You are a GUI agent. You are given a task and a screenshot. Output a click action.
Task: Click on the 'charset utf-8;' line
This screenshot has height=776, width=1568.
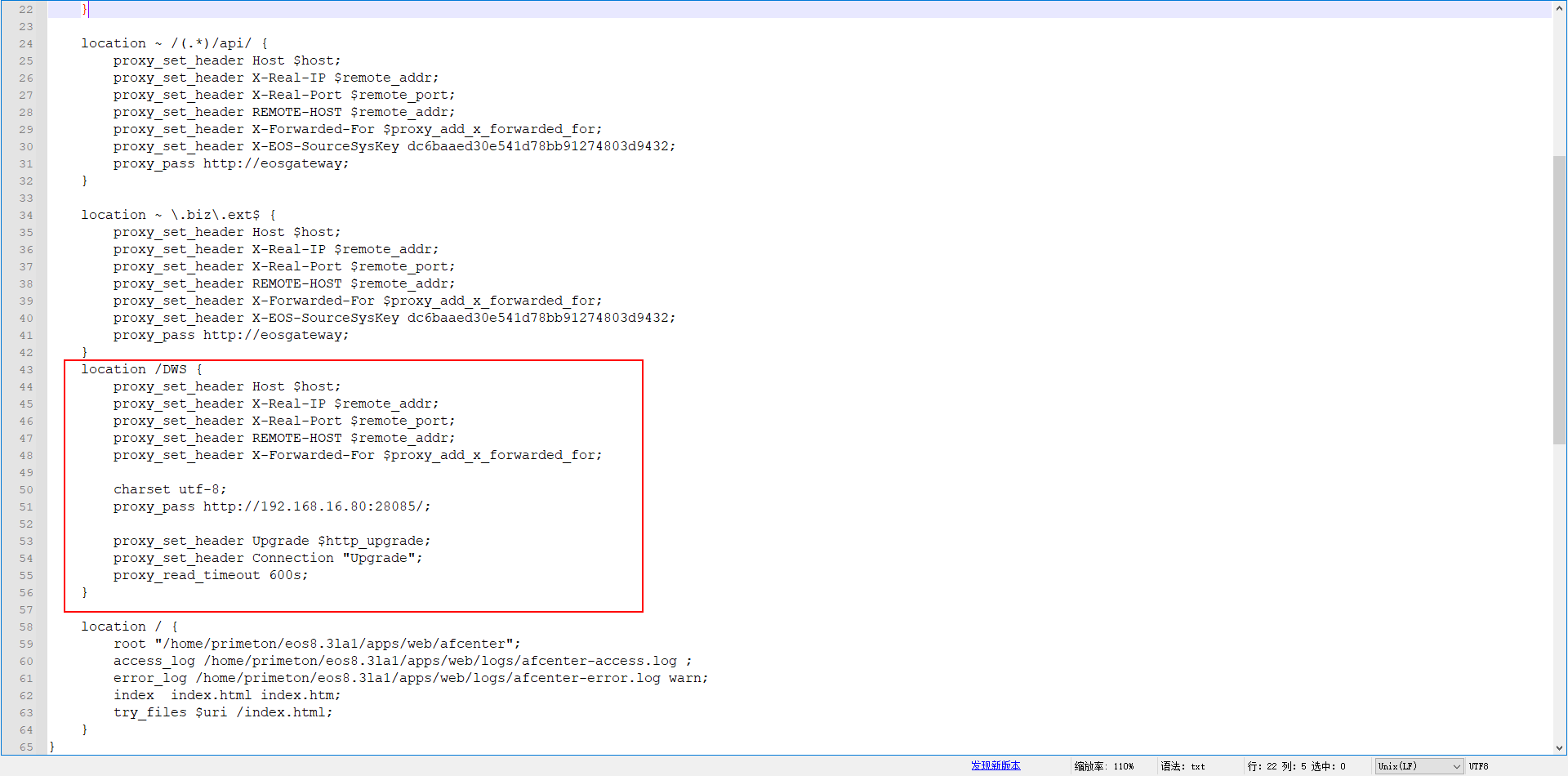click(170, 489)
